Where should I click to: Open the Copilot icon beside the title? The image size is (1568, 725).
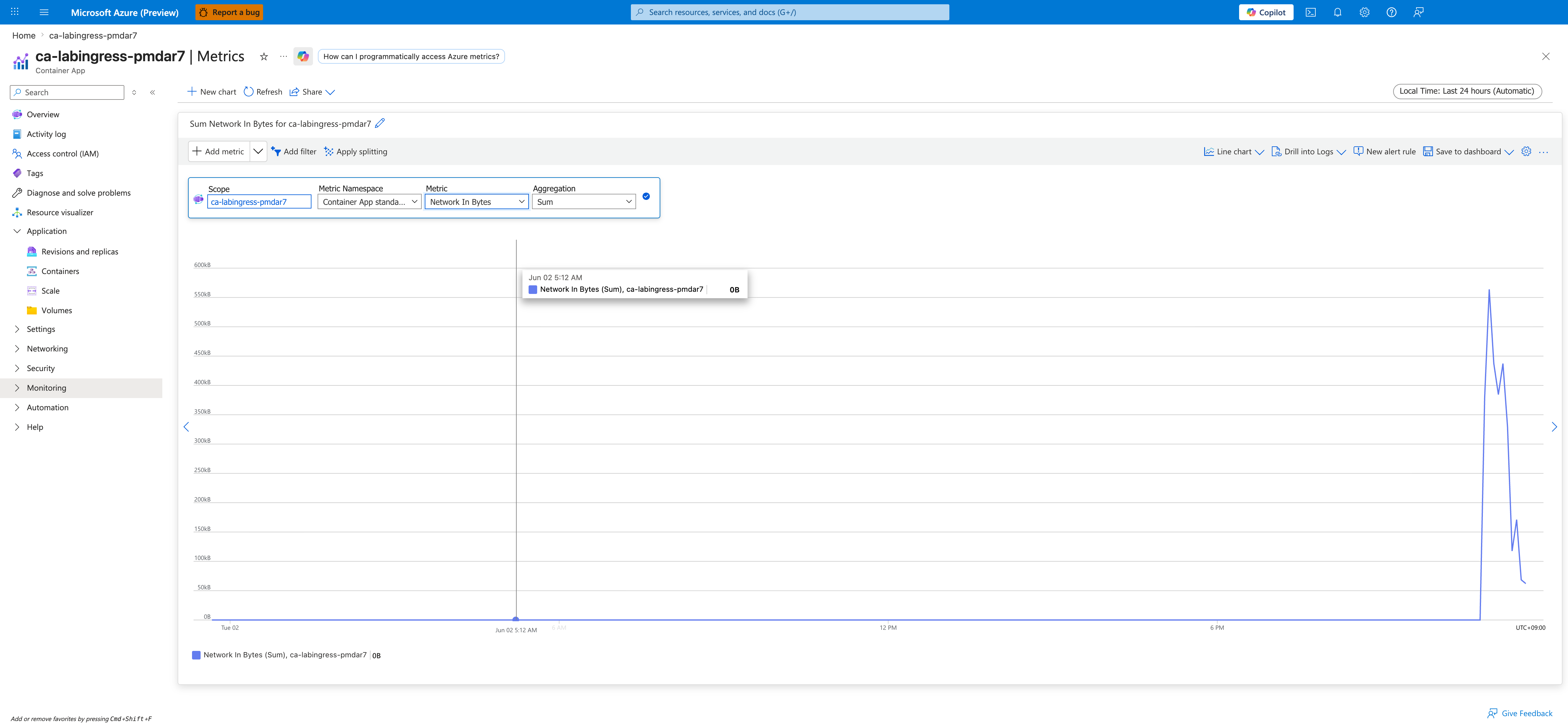(x=303, y=57)
